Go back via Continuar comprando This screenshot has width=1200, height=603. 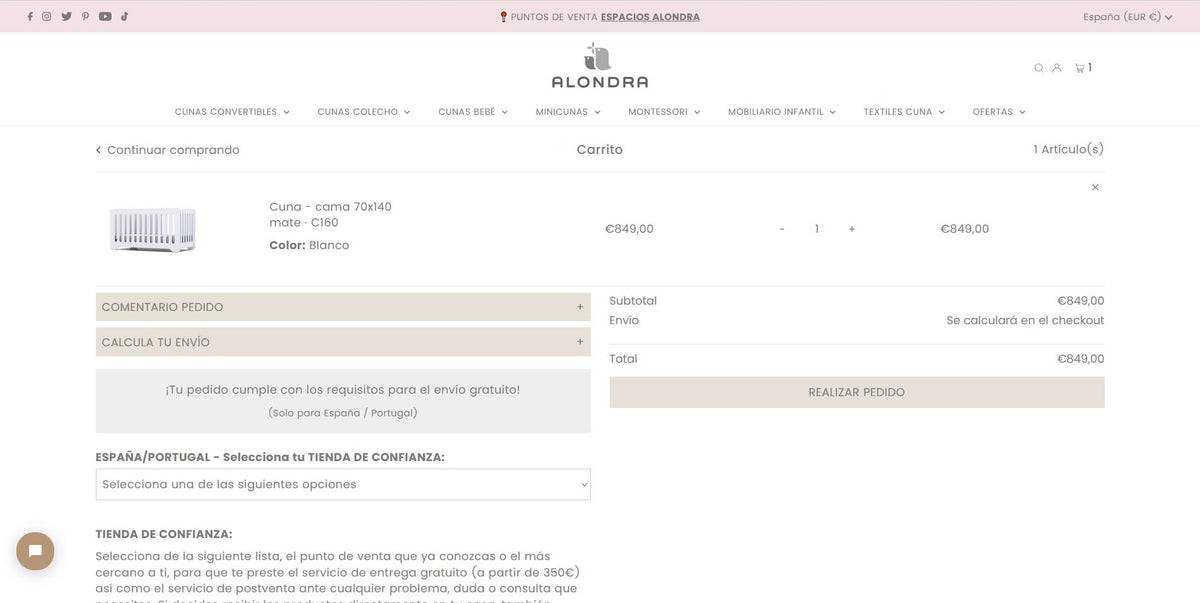point(168,150)
